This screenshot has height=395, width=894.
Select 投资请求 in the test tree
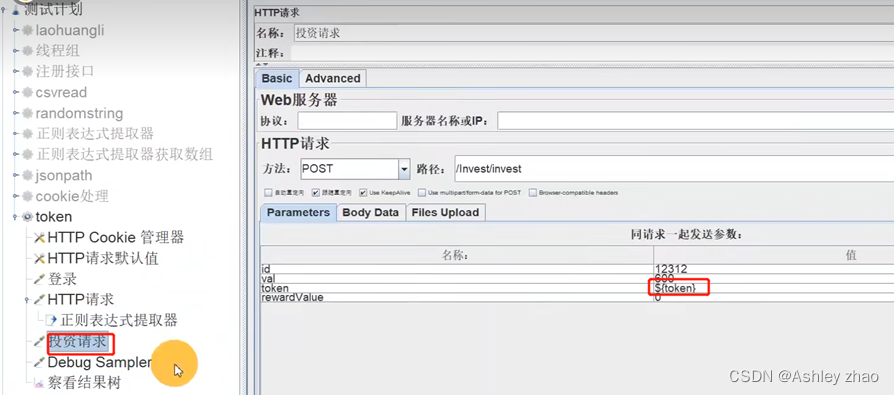click(78, 342)
